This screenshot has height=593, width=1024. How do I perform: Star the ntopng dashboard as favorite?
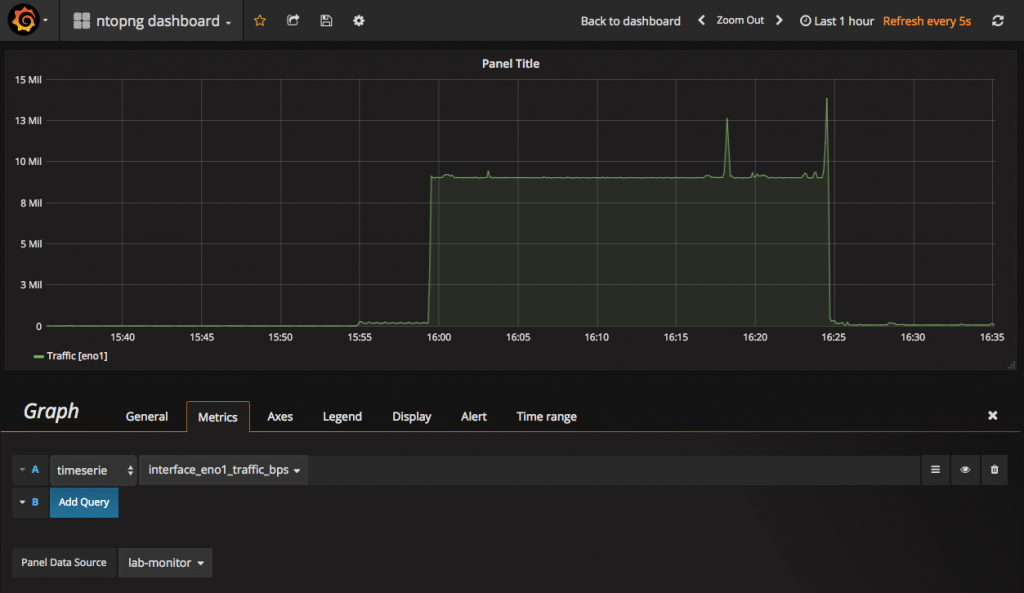pyautogui.click(x=260, y=20)
